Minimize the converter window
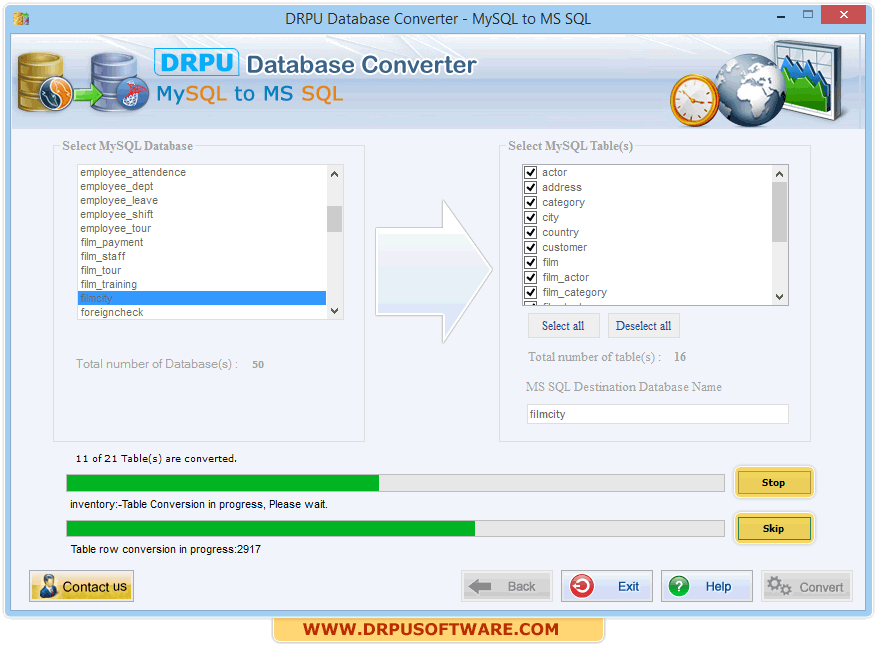Viewport: 877px width, 645px height. pyautogui.click(x=781, y=16)
